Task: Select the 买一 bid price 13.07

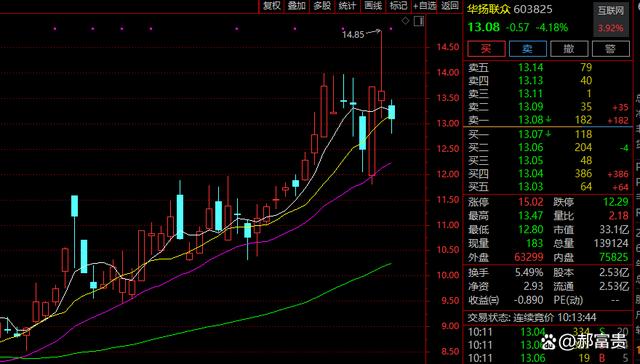Action: pyautogui.click(x=531, y=134)
